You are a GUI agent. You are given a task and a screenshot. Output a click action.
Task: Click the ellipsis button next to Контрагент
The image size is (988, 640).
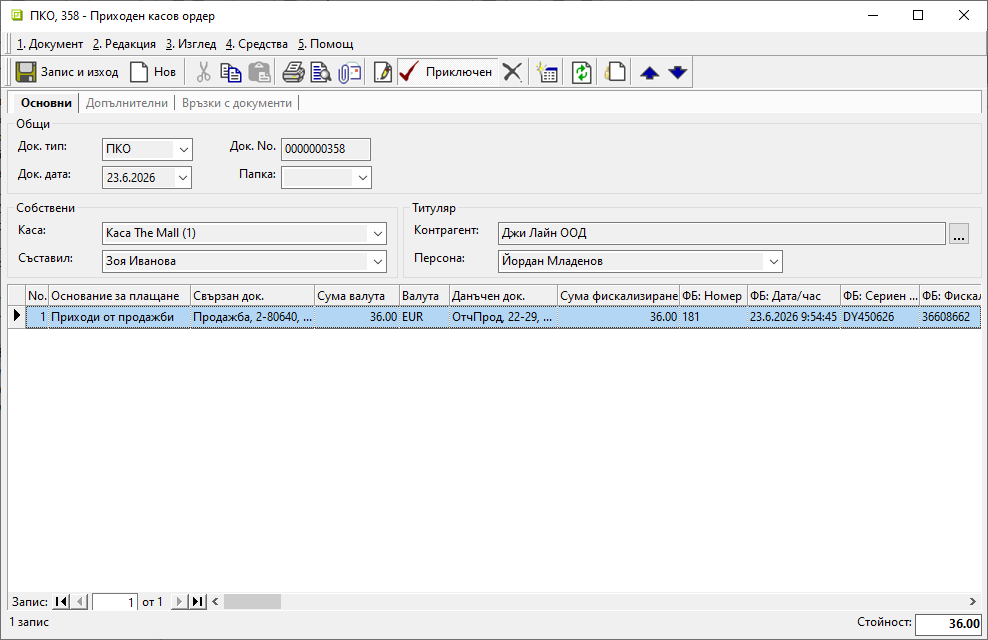pos(959,234)
